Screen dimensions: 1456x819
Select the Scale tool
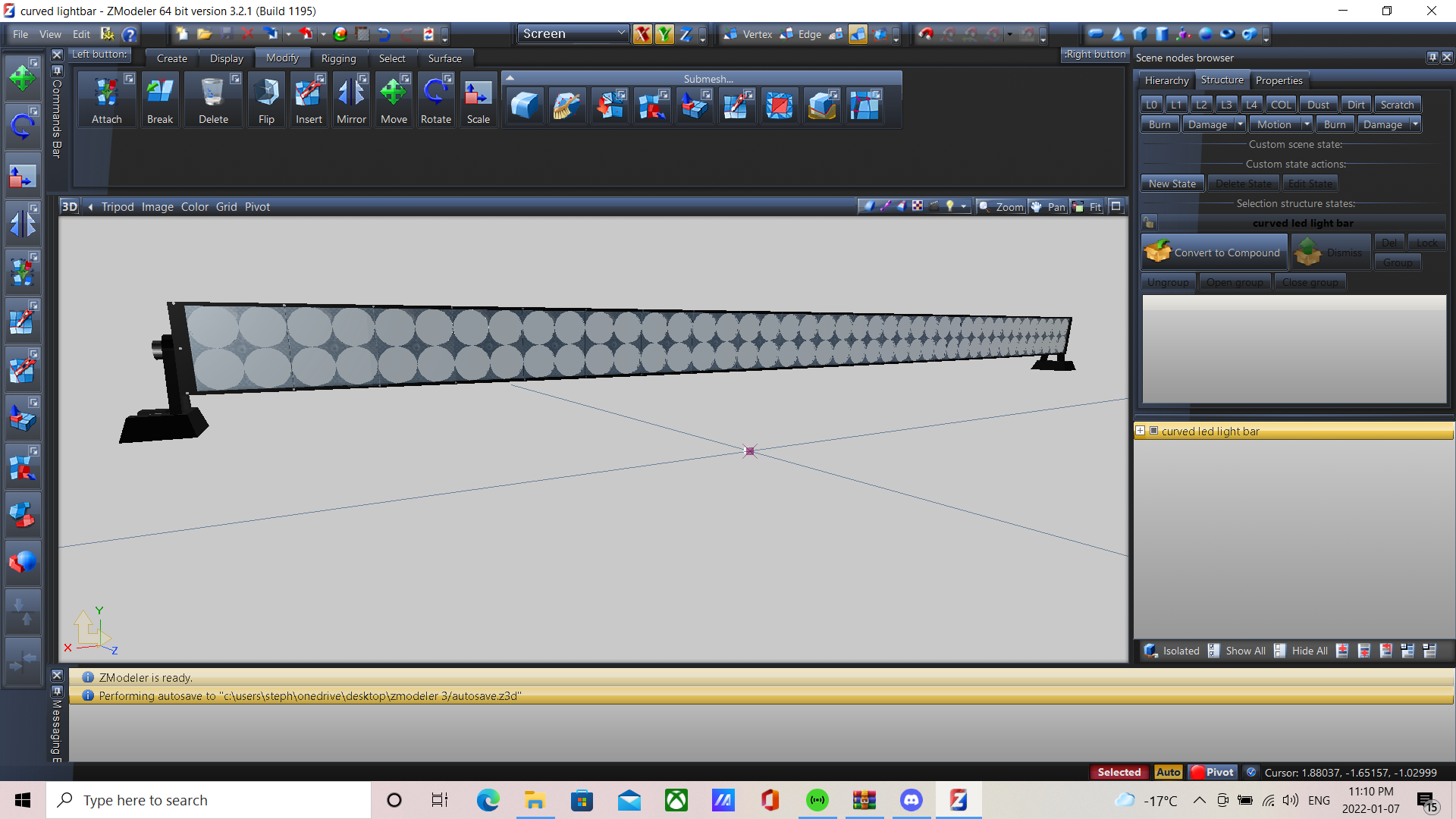point(478,99)
